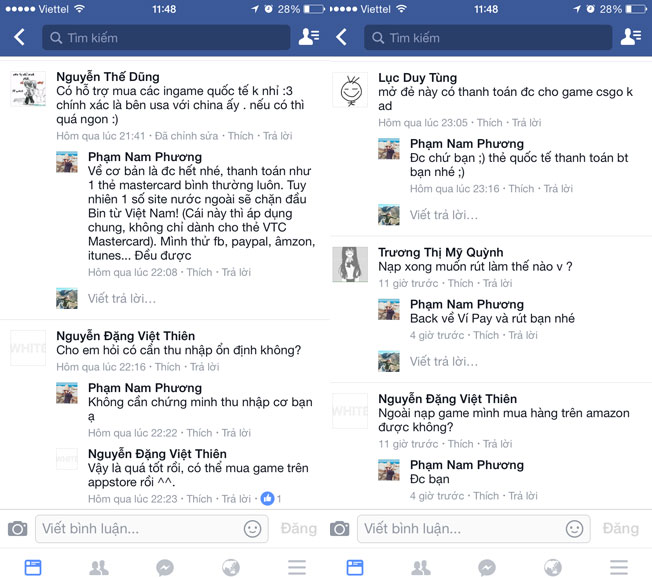Image resolution: width=652 pixels, height=578 pixels.
Task: Select friends tab icon in left bottom bar
Action: click(99, 568)
